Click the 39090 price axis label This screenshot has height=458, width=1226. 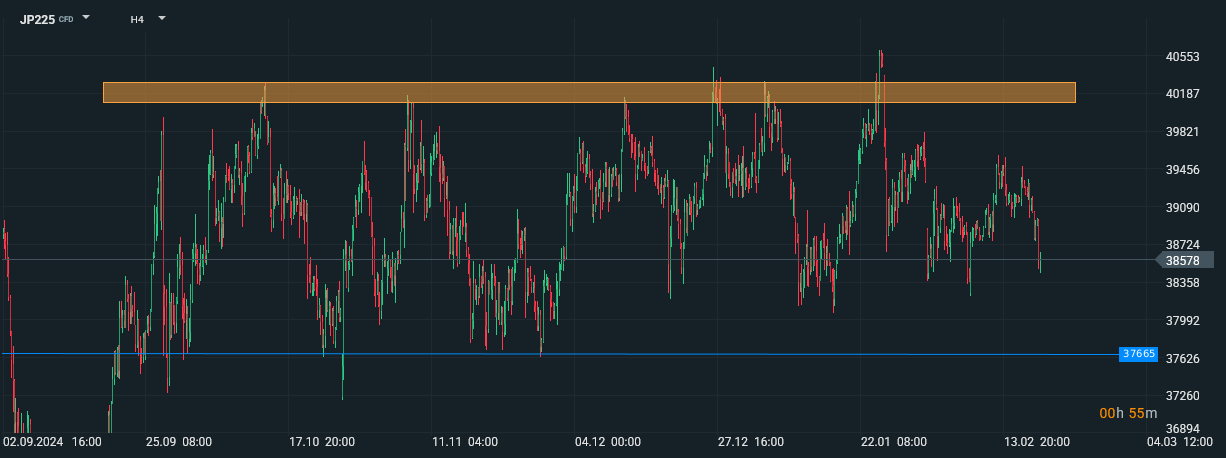[x=1183, y=207]
